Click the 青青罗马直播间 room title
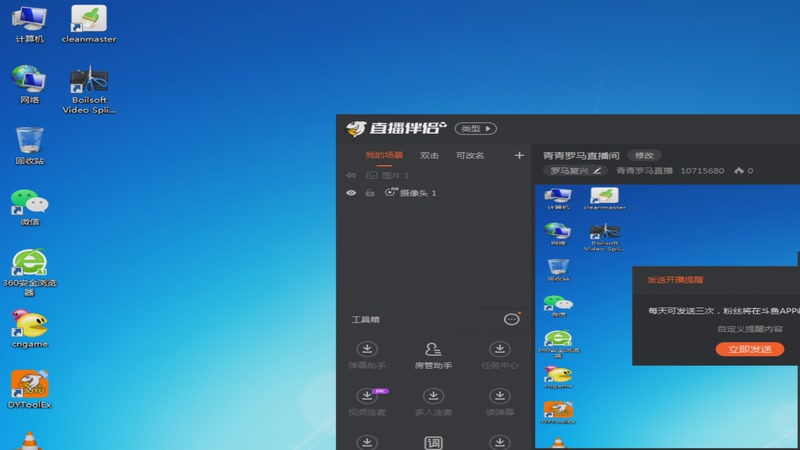Screen dimensions: 800x450 (581, 156)
